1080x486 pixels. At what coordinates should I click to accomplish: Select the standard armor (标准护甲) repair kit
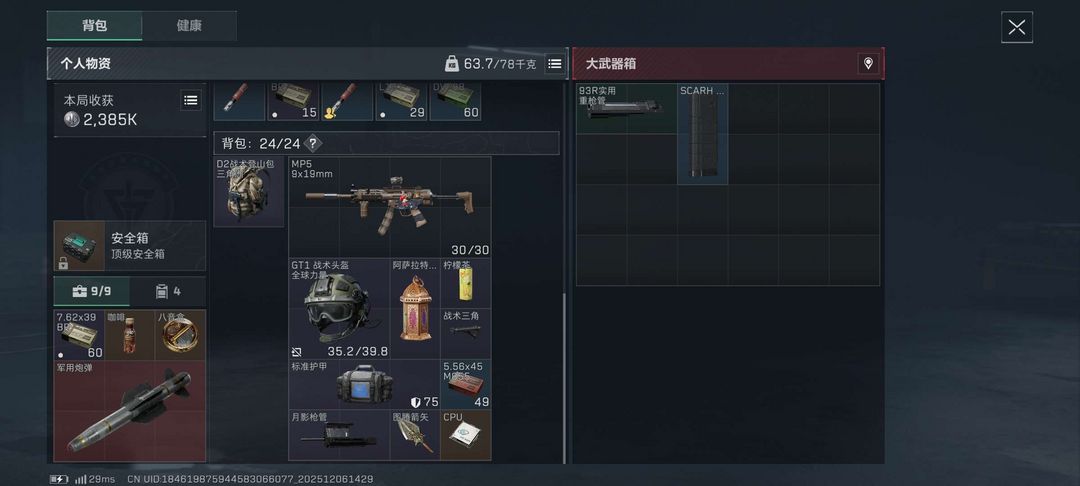tap(364, 385)
